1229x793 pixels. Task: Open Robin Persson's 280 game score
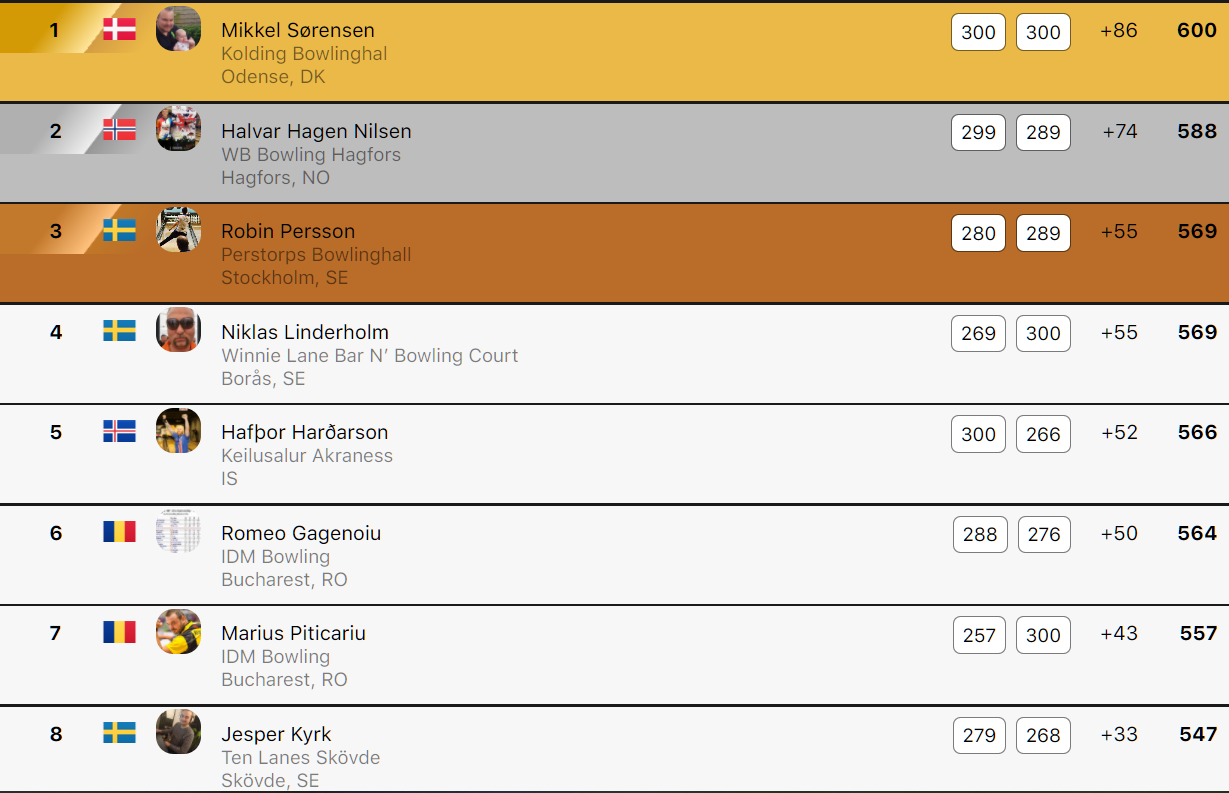(x=978, y=233)
